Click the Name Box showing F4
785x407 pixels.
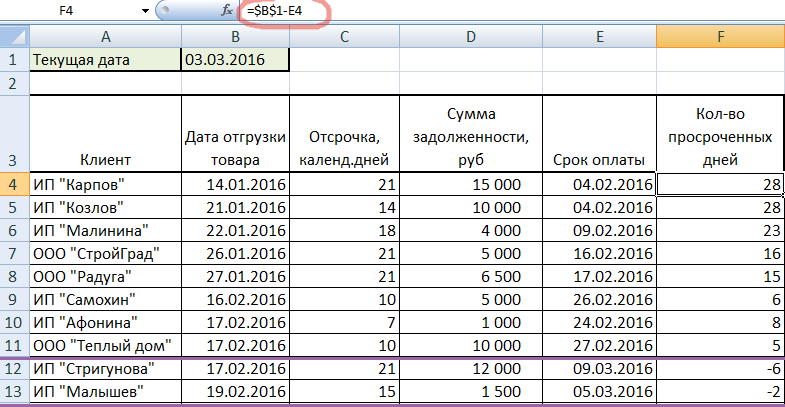point(80,11)
